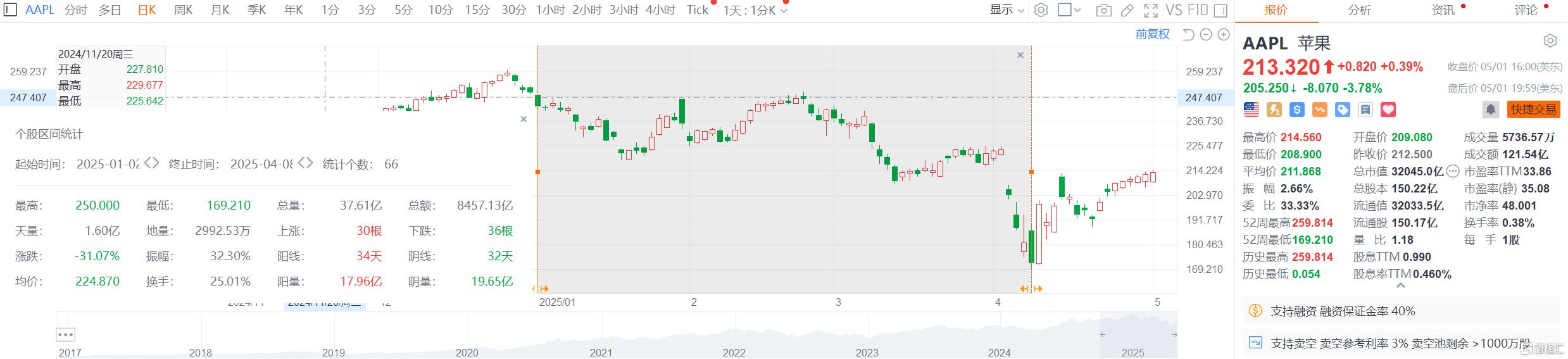Click the blue price tag icon
This screenshot has width=1568, height=359.
[1343, 110]
